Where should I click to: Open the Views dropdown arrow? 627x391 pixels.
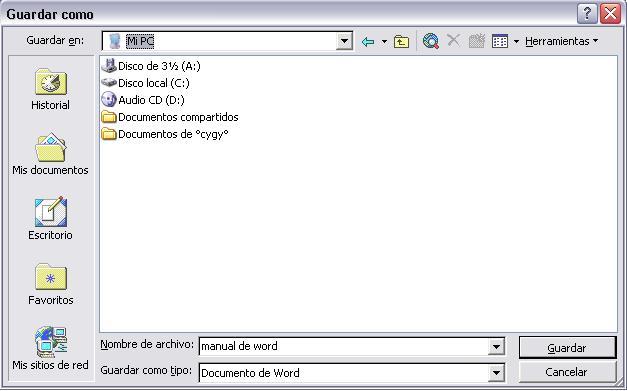[x=516, y=41]
